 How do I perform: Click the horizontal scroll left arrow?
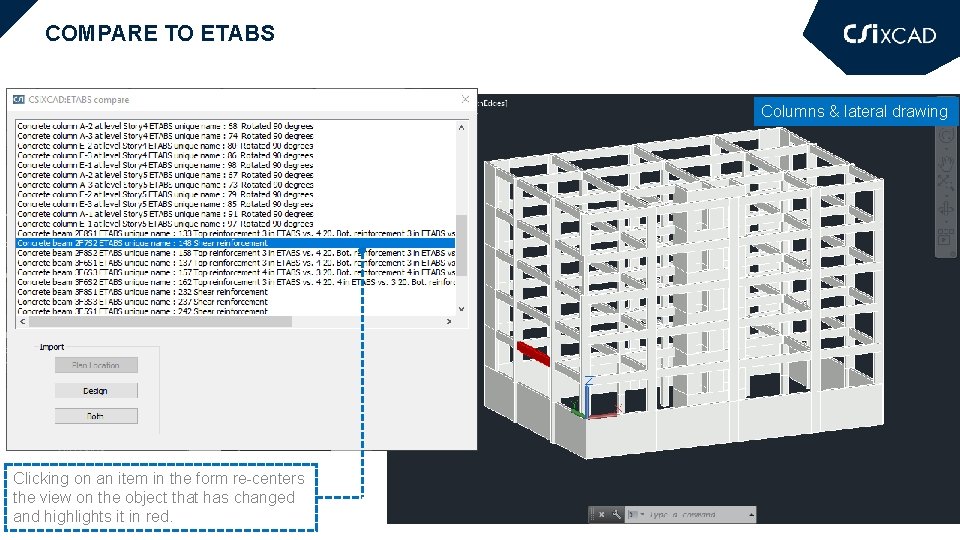(x=23, y=321)
